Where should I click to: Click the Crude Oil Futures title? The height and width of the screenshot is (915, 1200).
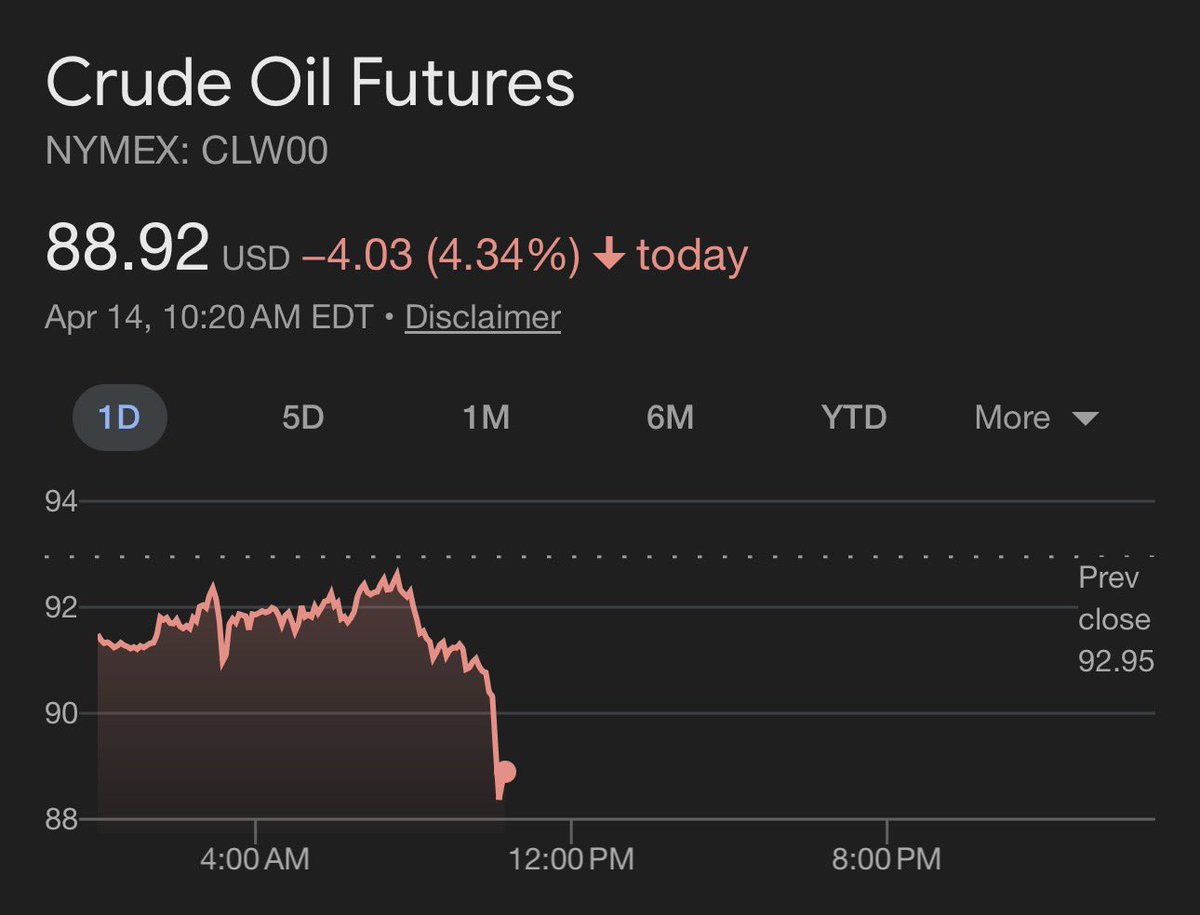click(310, 84)
